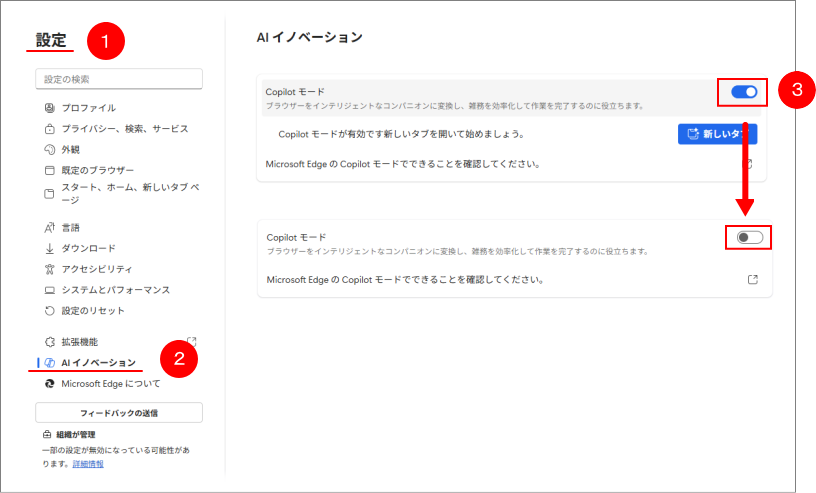816x493 pixels.
Task: Click the 設定の検索 search field
Action: (119, 79)
